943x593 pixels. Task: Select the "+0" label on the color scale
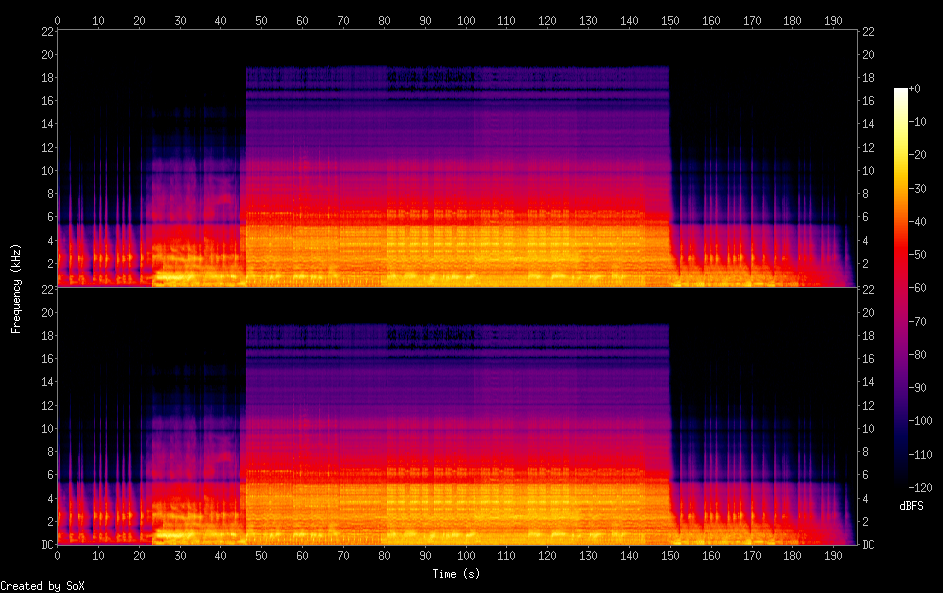[x=914, y=88]
